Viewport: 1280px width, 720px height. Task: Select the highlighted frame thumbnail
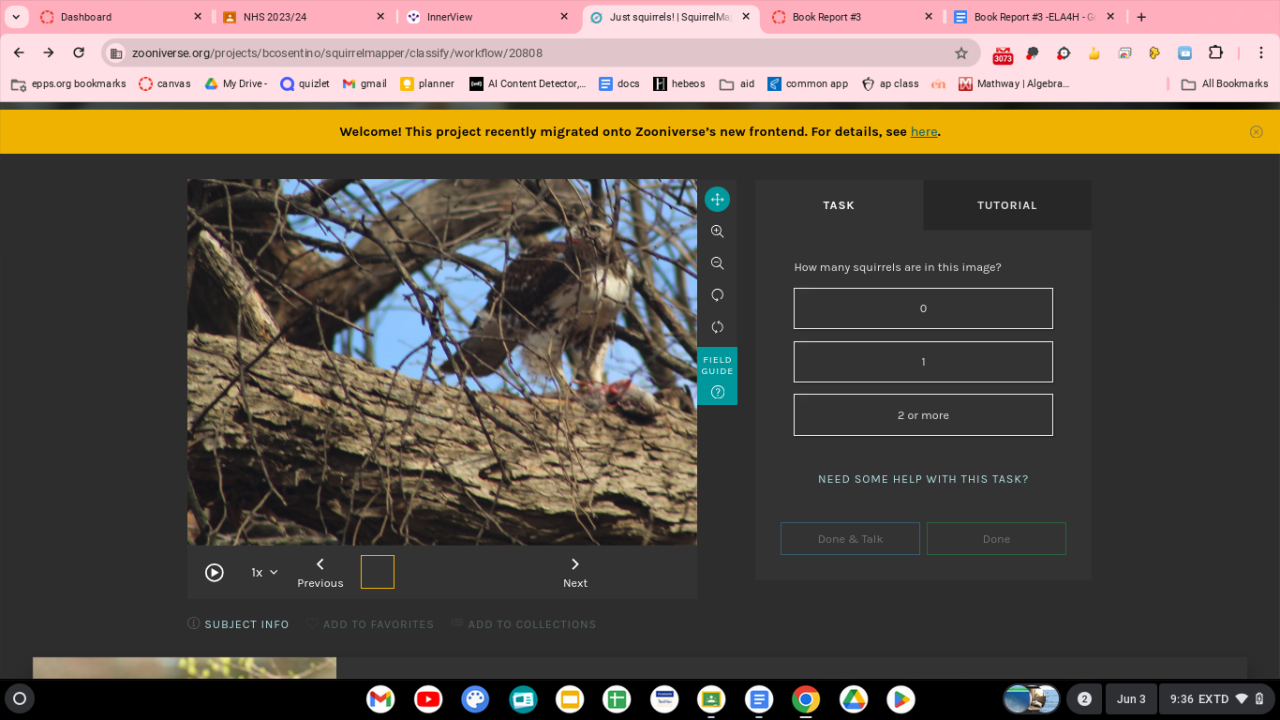(x=377, y=572)
